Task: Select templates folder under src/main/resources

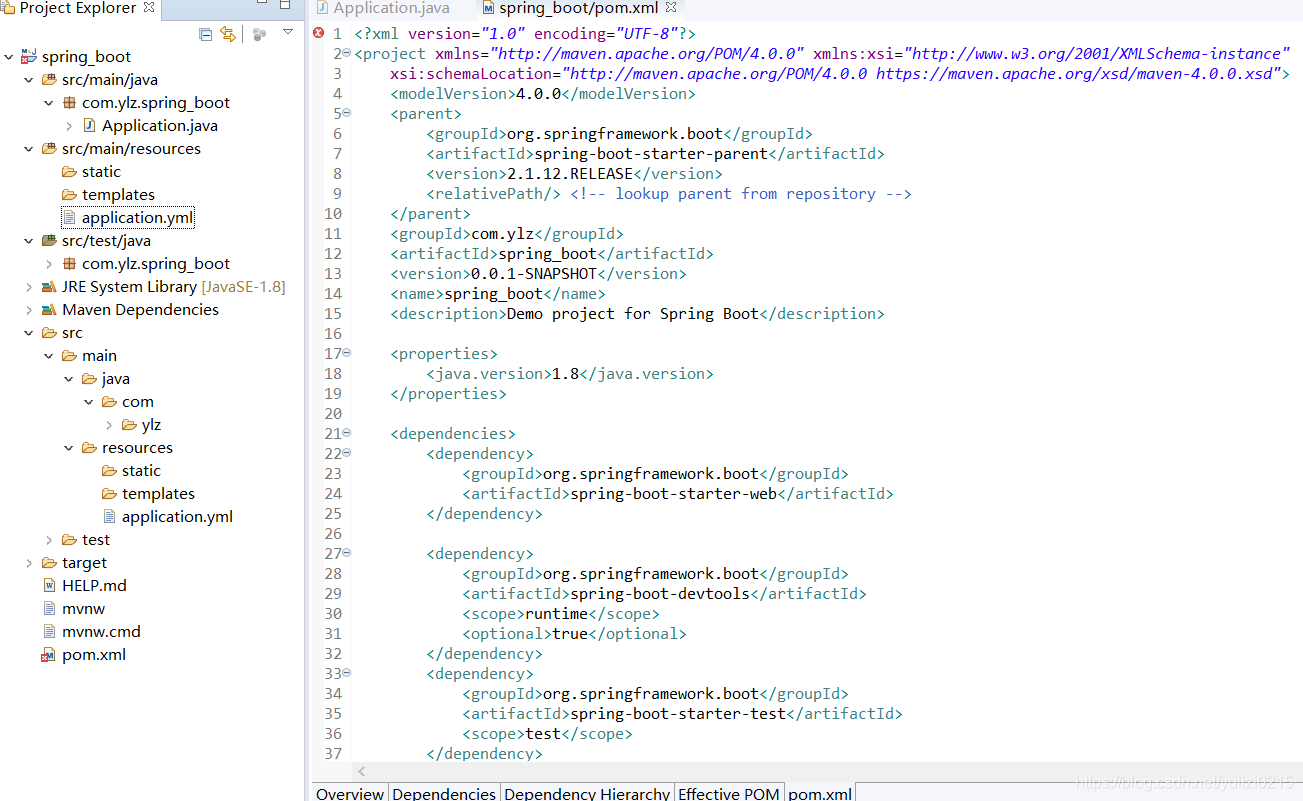Action: 118,195
